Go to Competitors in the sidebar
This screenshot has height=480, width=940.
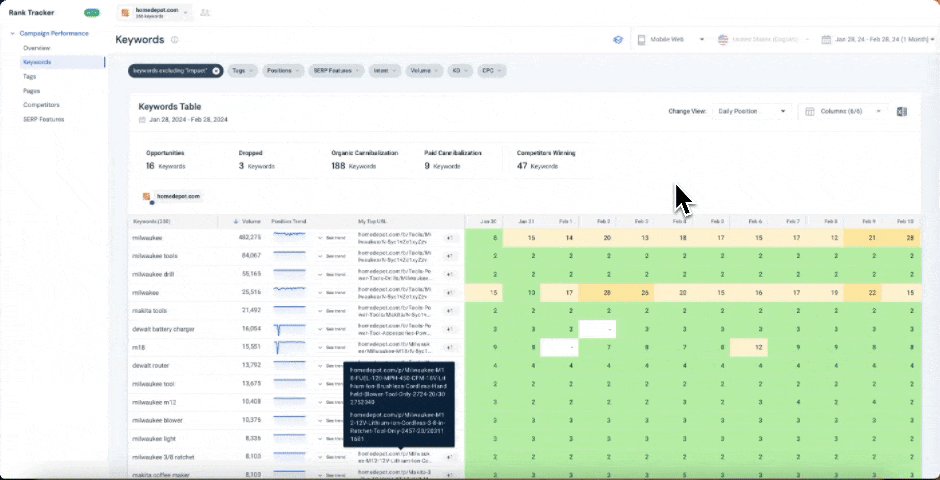41,105
